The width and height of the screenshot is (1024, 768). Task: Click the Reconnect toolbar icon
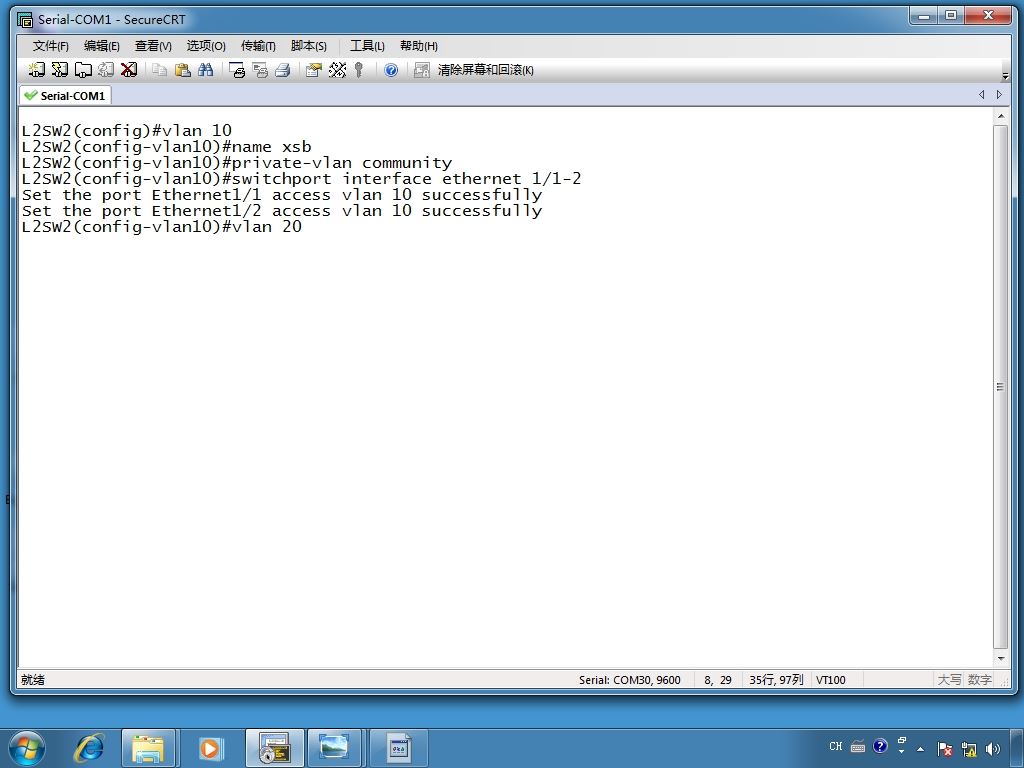click(x=106, y=70)
